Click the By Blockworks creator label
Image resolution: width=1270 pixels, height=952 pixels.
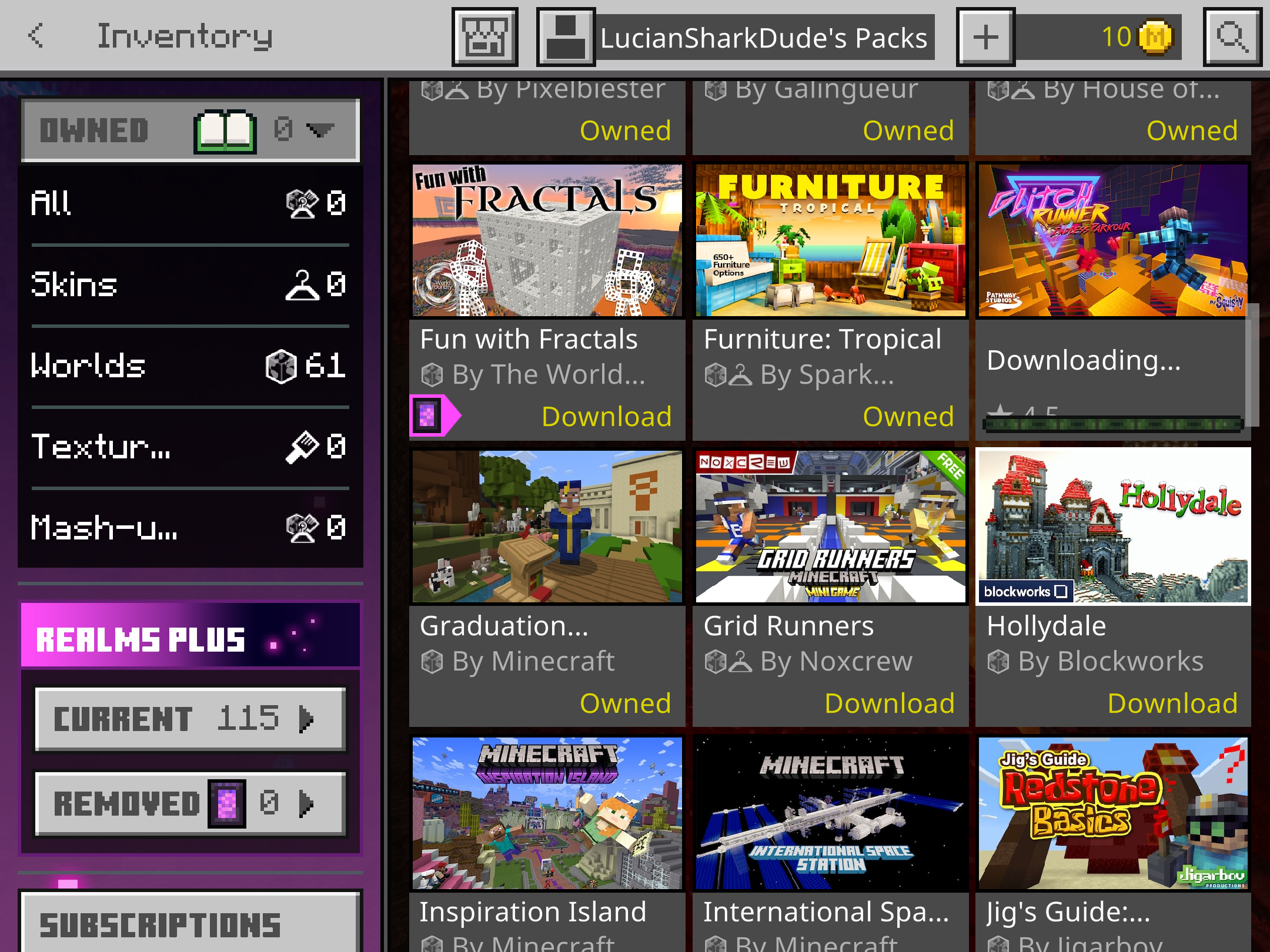1111,662
